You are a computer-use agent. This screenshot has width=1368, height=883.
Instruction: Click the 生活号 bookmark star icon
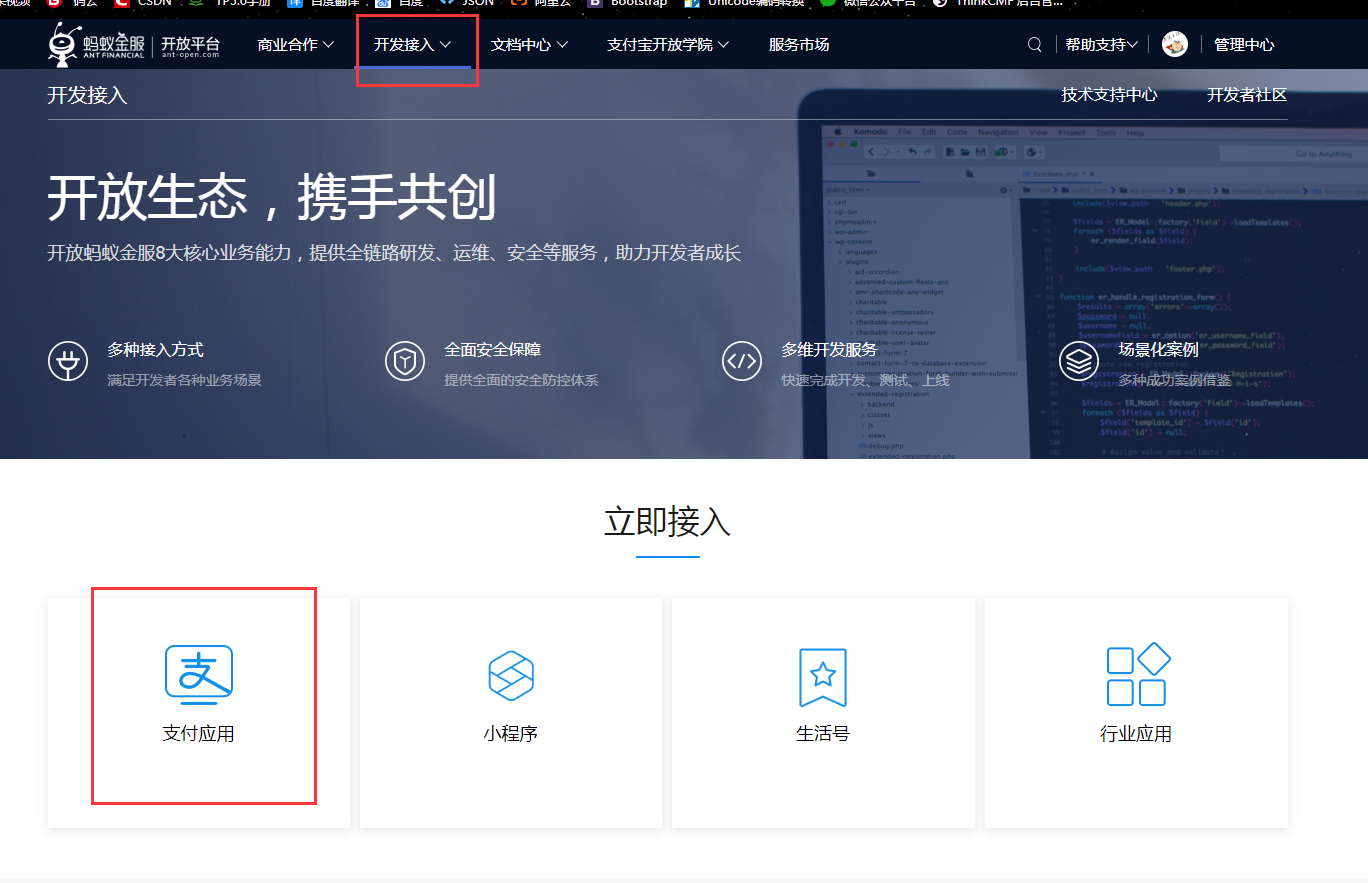point(823,677)
